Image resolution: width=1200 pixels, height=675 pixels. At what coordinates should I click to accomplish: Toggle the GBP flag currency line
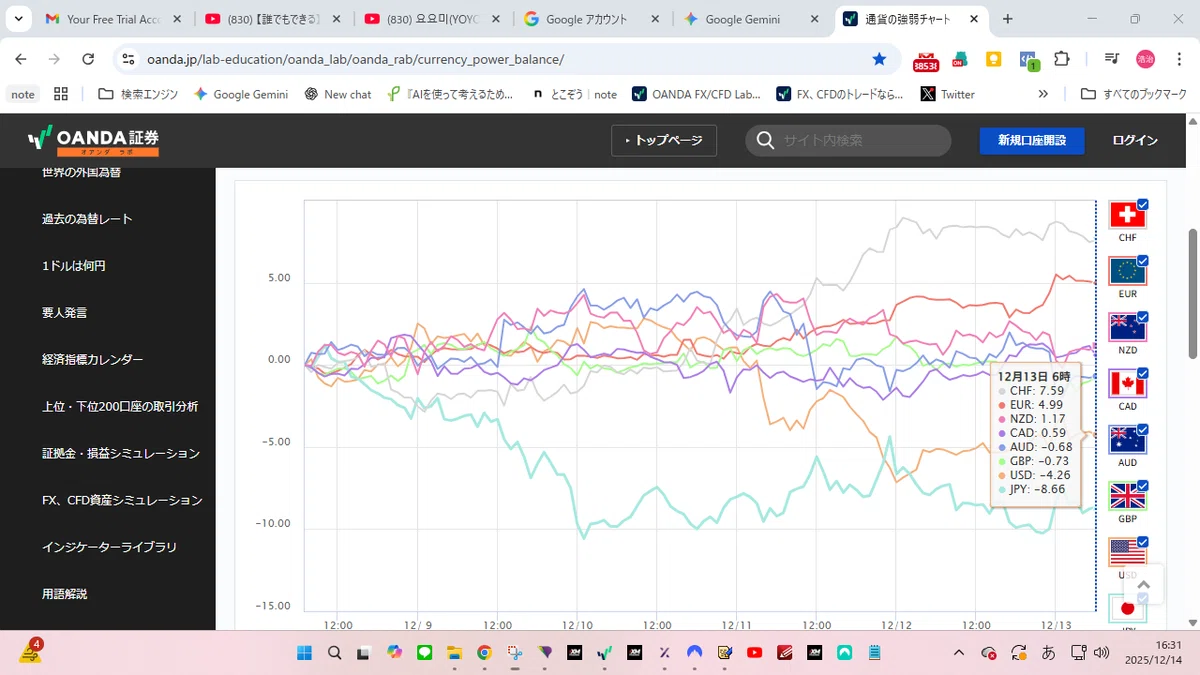point(1128,496)
